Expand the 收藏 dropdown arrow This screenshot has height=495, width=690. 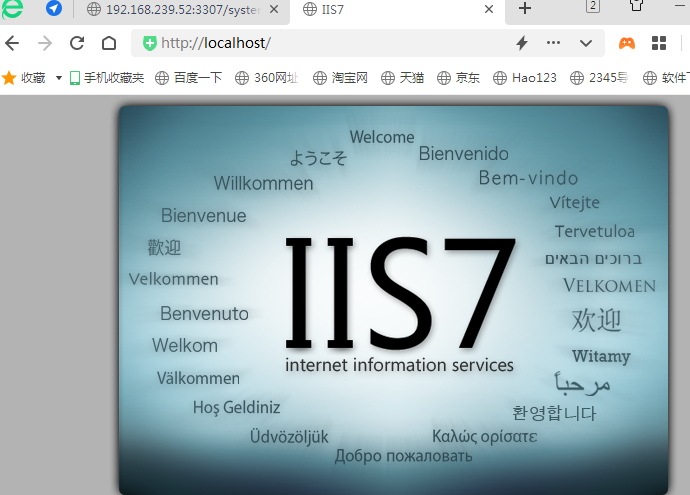[59, 78]
